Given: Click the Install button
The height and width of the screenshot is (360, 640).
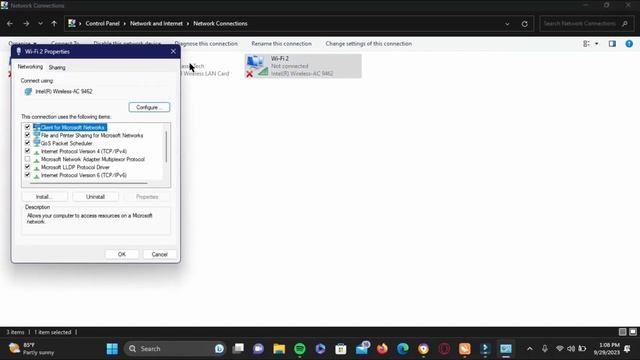Looking at the screenshot, I should pyautogui.click(x=44, y=197).
